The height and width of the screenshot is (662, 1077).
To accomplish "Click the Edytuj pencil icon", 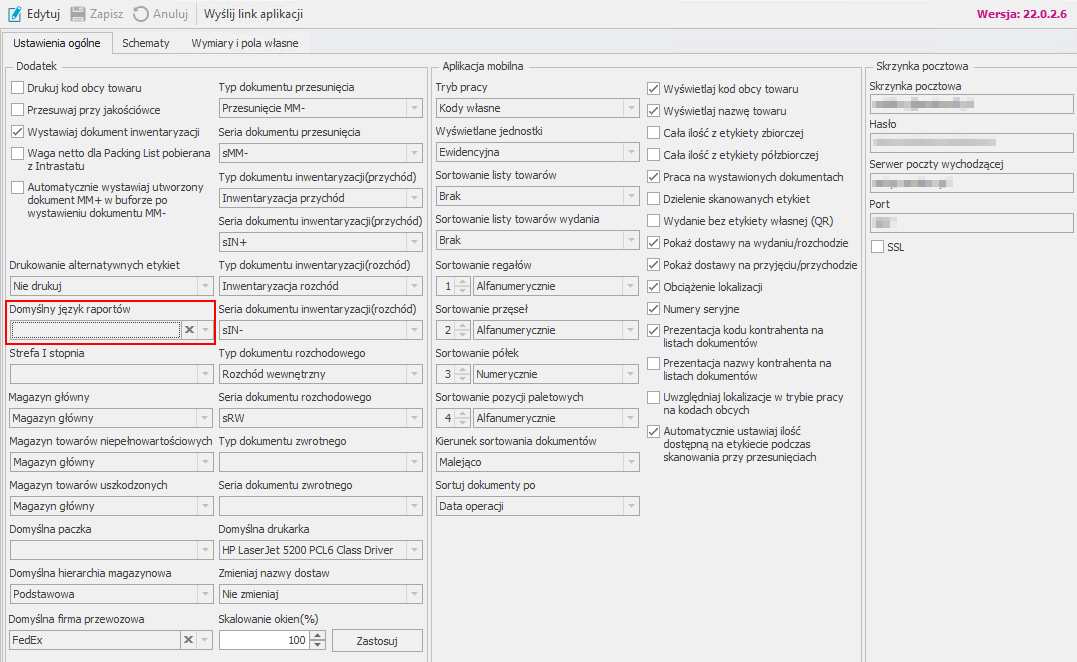I will pyautogui.click(x=14, y=14).
